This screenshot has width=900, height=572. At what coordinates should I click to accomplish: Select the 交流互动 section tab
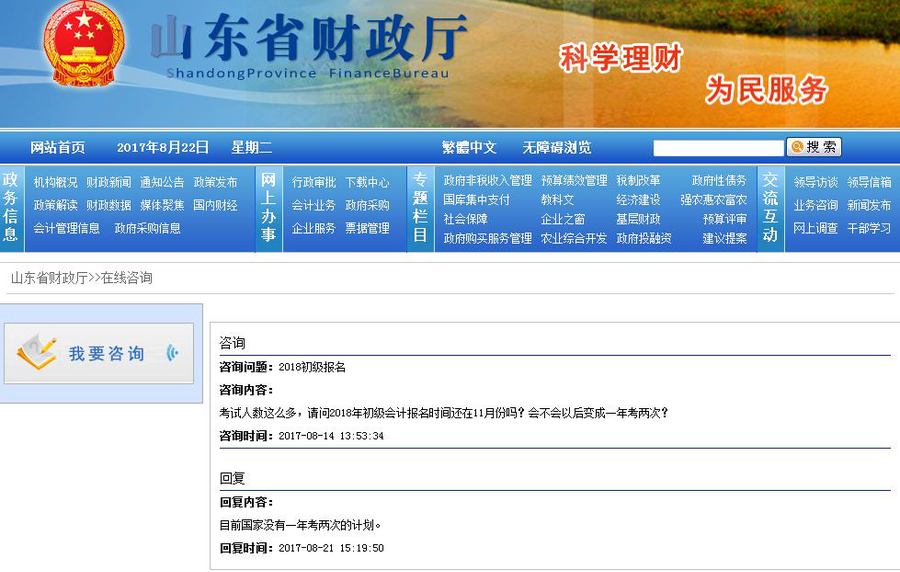tap(770, 208)
